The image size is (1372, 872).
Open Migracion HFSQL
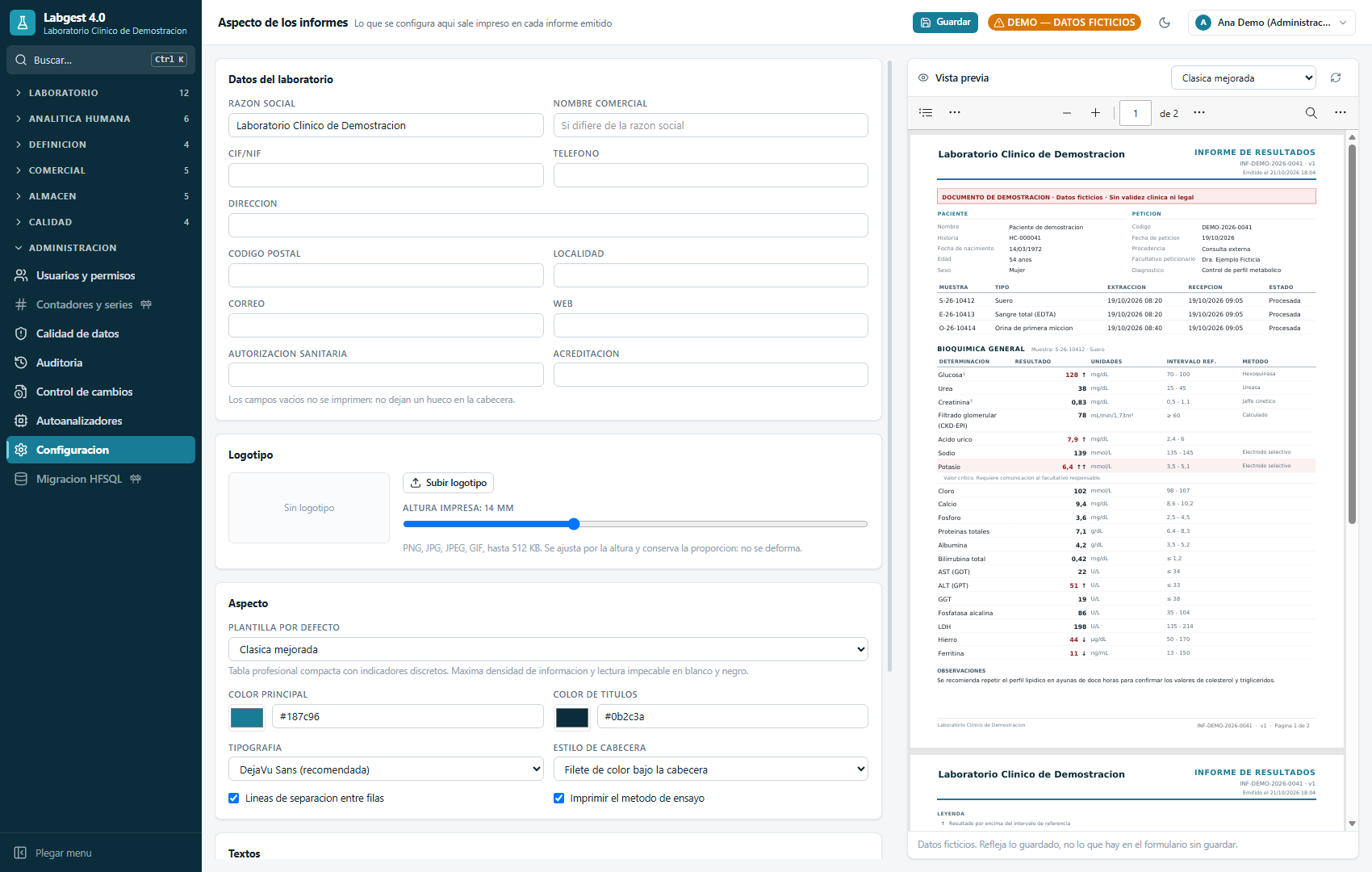[x=101, y=479]
